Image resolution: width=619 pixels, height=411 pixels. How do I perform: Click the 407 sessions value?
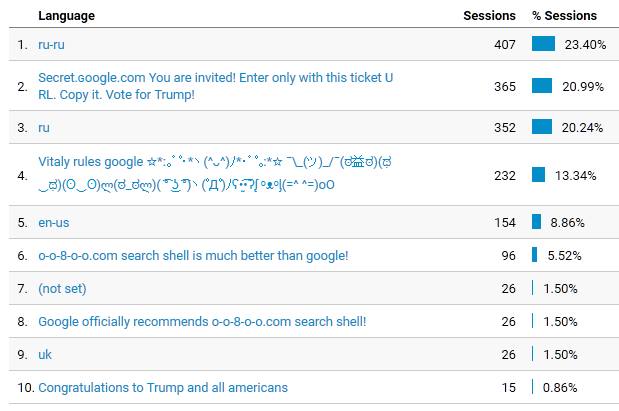coord(505,45)
